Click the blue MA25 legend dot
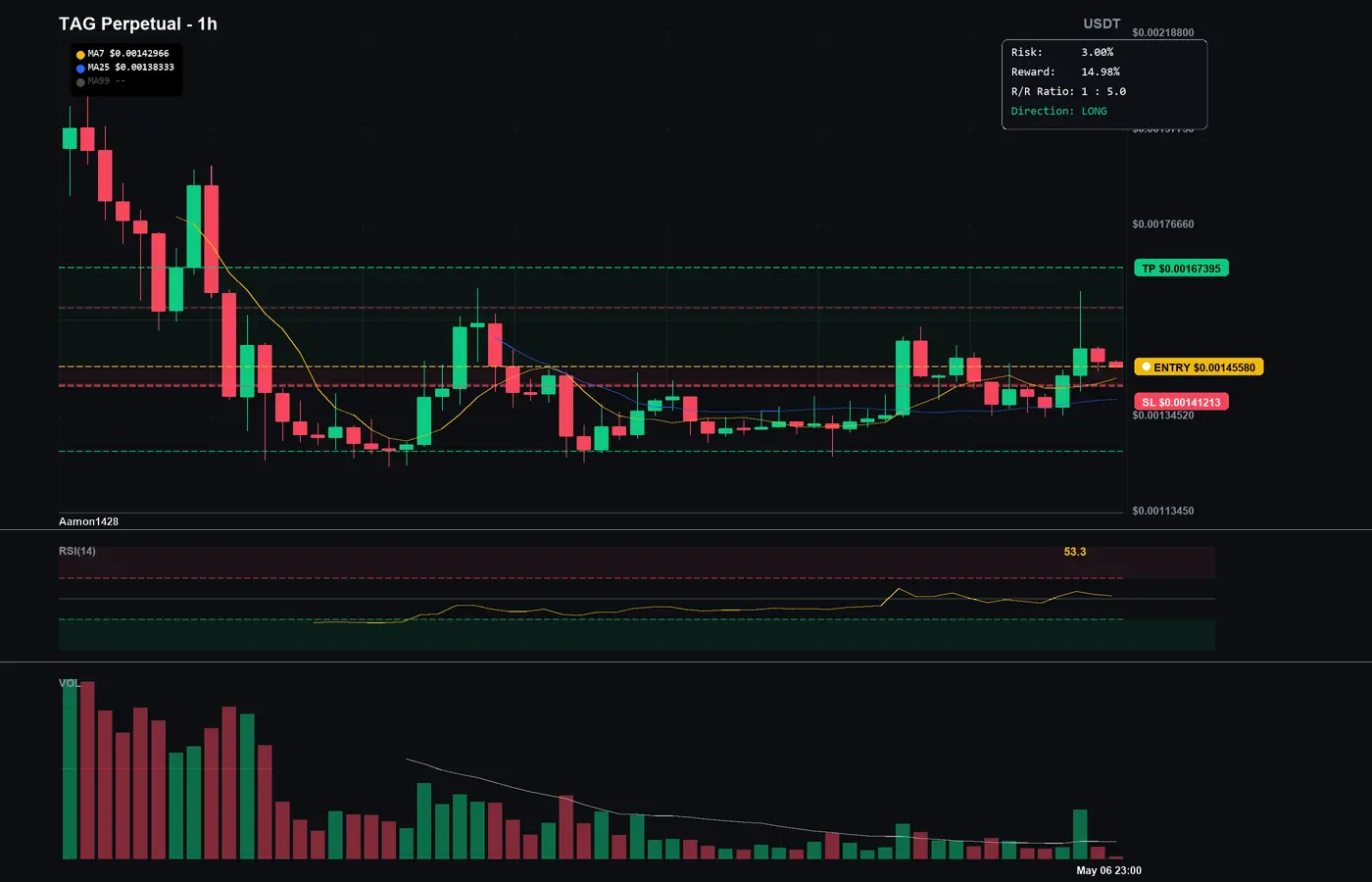1372x882 pixels. point(80,69)
